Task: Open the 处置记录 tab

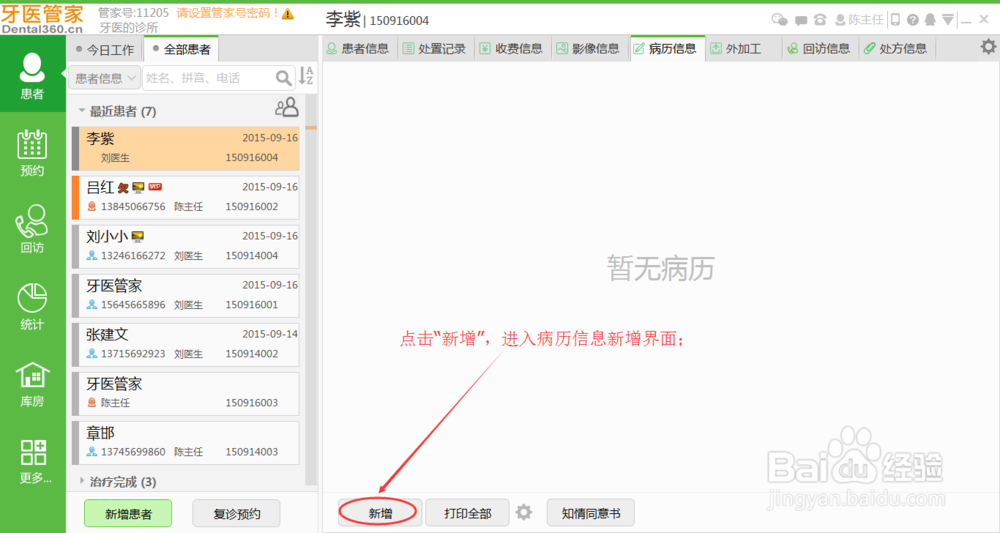Action: (x=435, y=48)
